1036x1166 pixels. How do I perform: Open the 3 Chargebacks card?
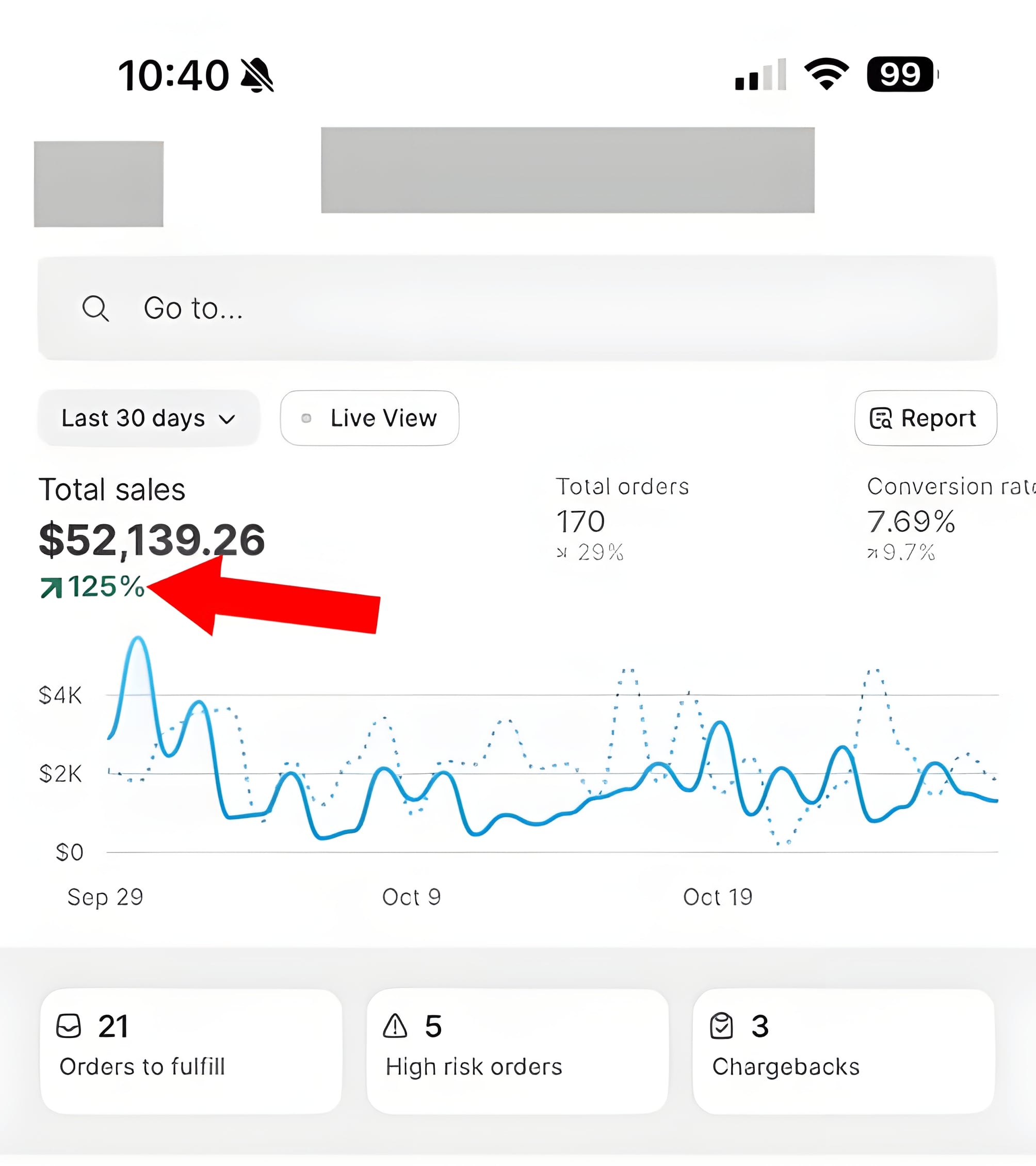(843, 1051)
